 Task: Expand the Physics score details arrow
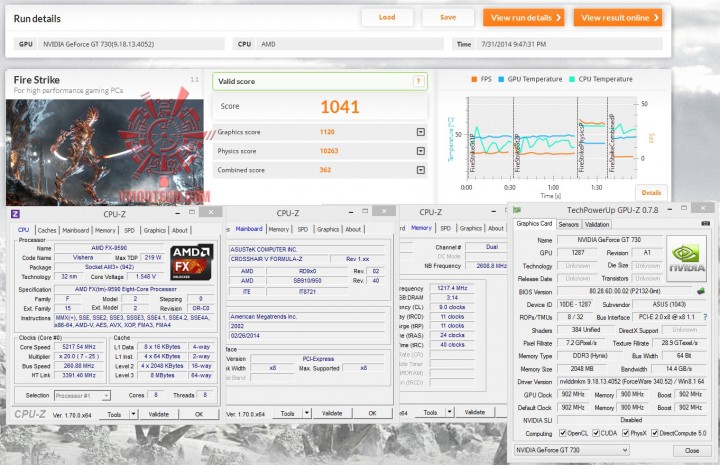click(x=420, y=151)
